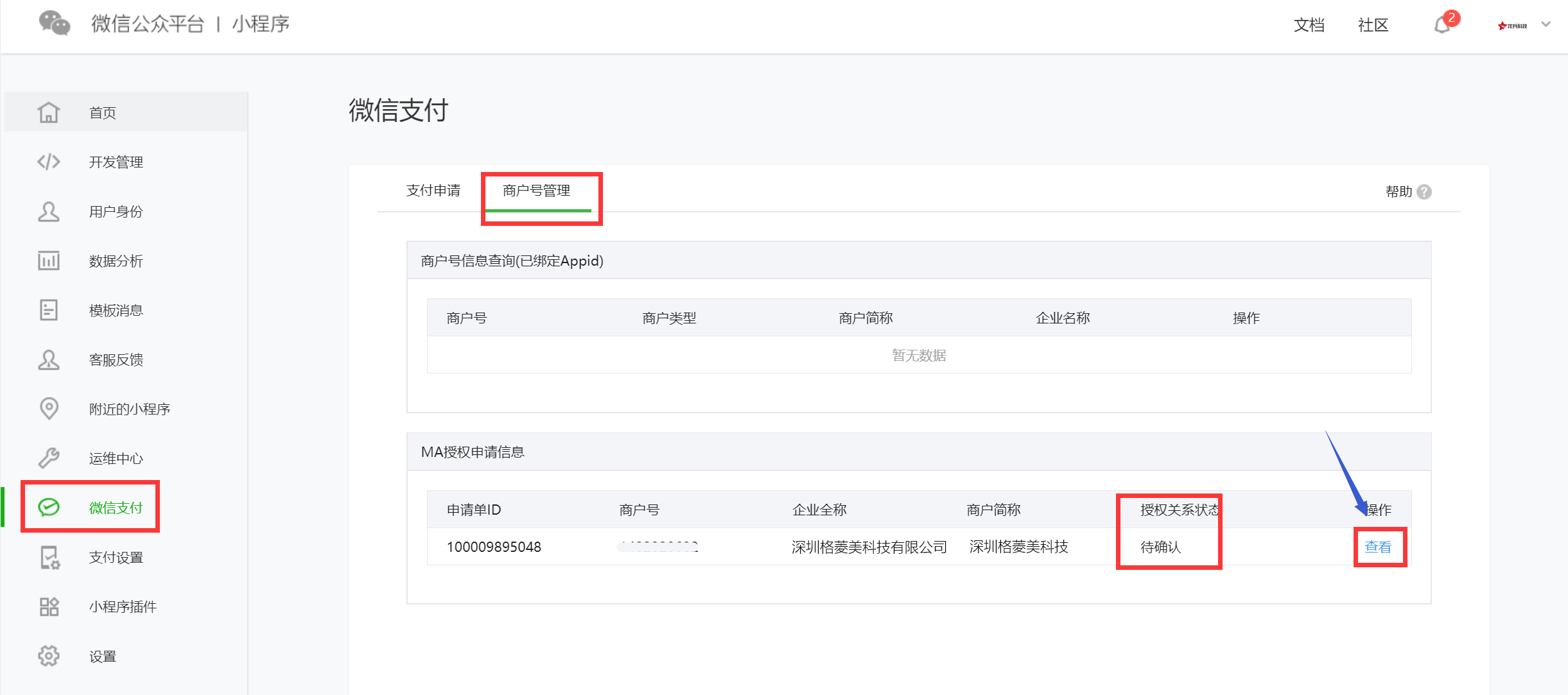
Task: Select the application ID 100009895048 cell
Action: click(494, 547)
